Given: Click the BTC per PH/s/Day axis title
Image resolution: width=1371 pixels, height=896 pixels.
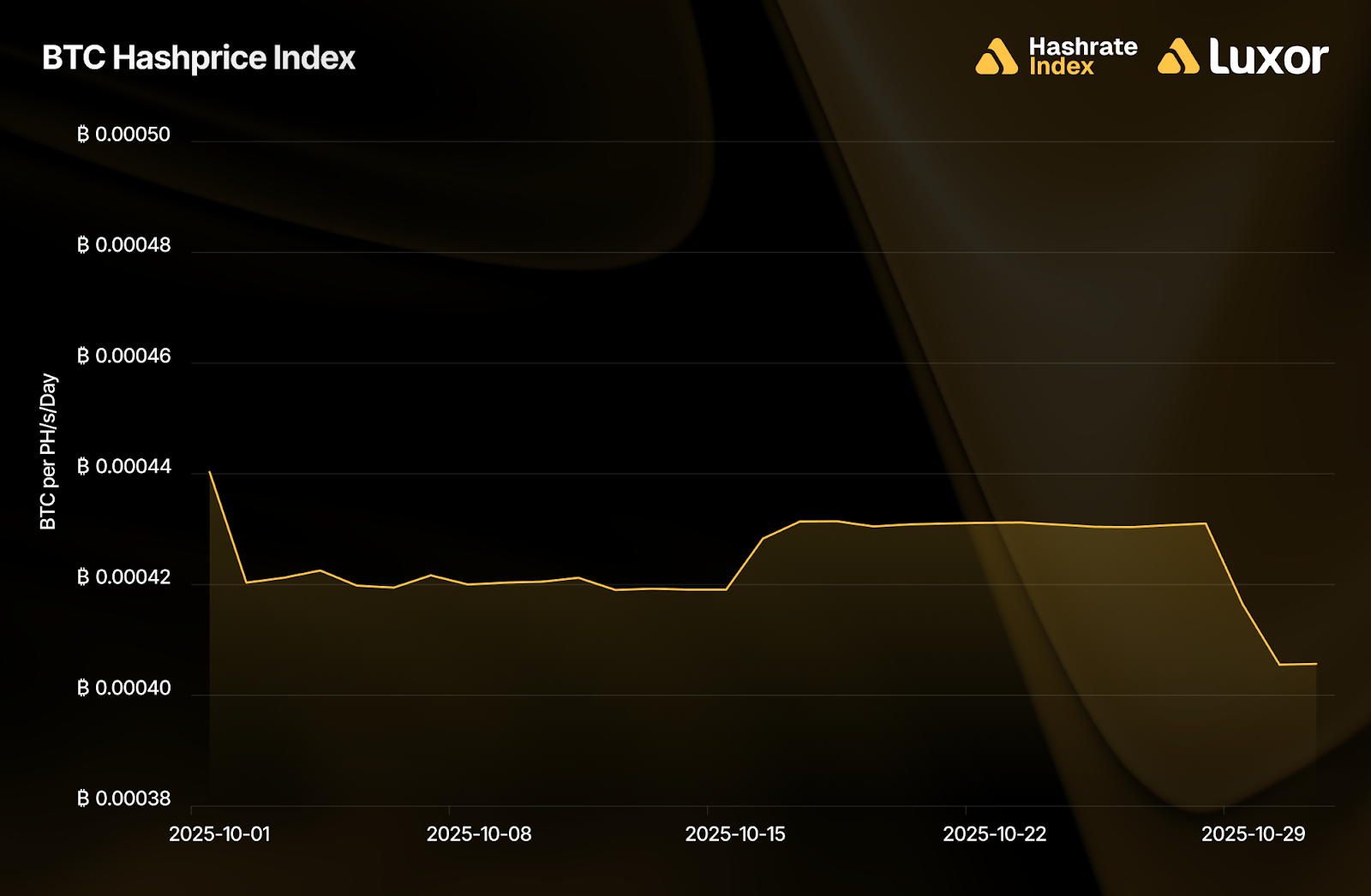Looking at the screenshot, I should click(49, 451).
